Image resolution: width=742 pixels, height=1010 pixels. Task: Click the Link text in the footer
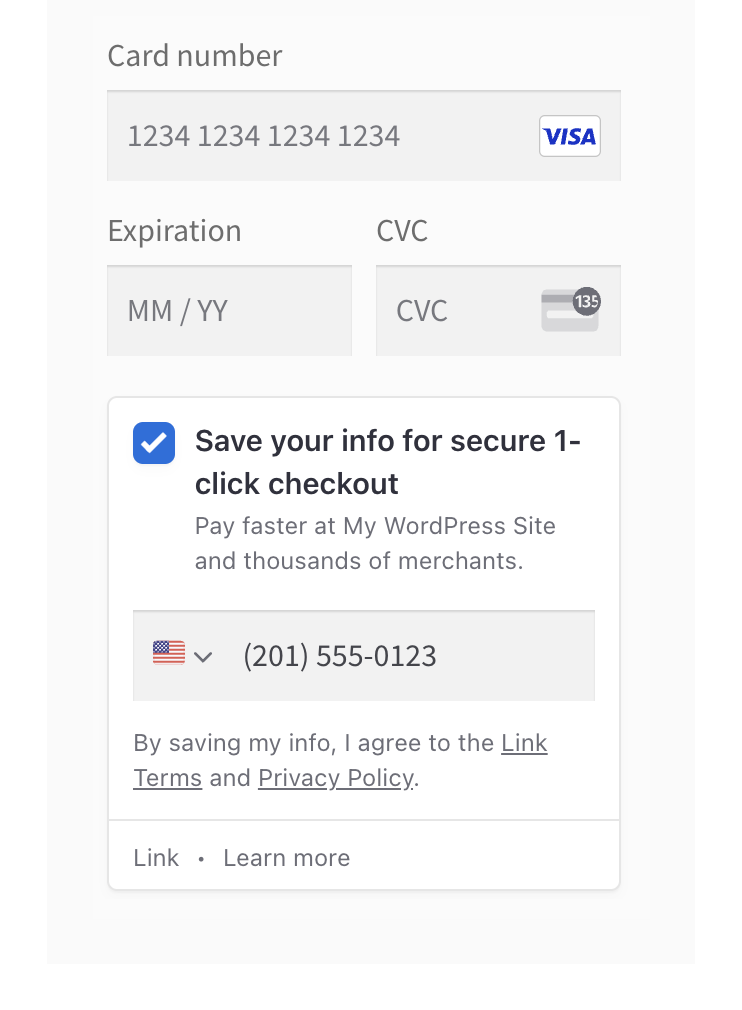[156, 858]
